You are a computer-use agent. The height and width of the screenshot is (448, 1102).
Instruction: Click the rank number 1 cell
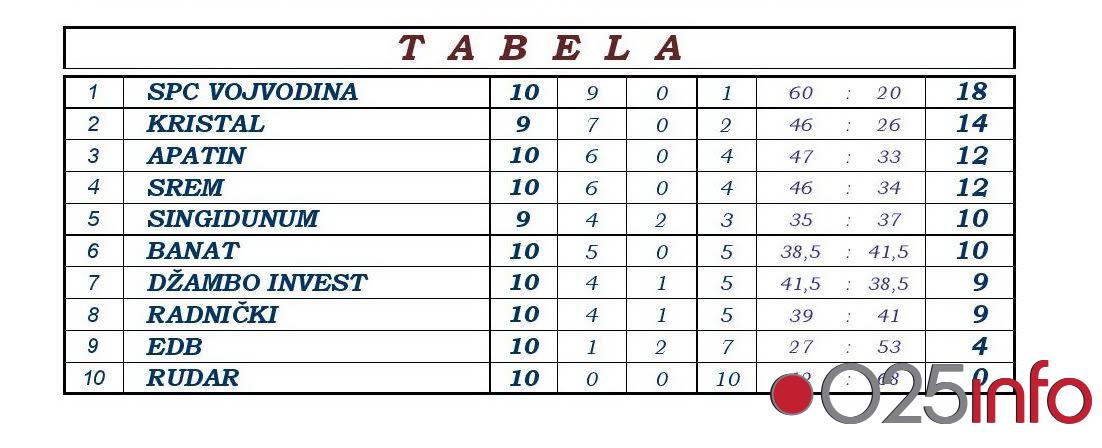pyautogui.click(x=93, y=93)
